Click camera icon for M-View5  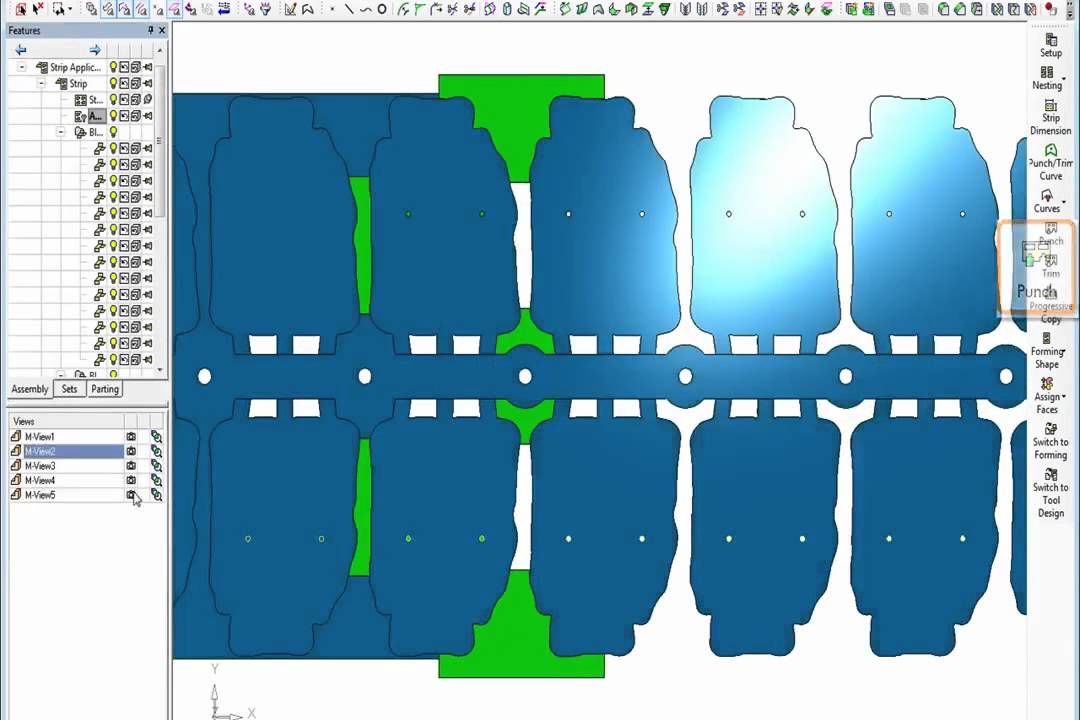click(x=131, y=495)
